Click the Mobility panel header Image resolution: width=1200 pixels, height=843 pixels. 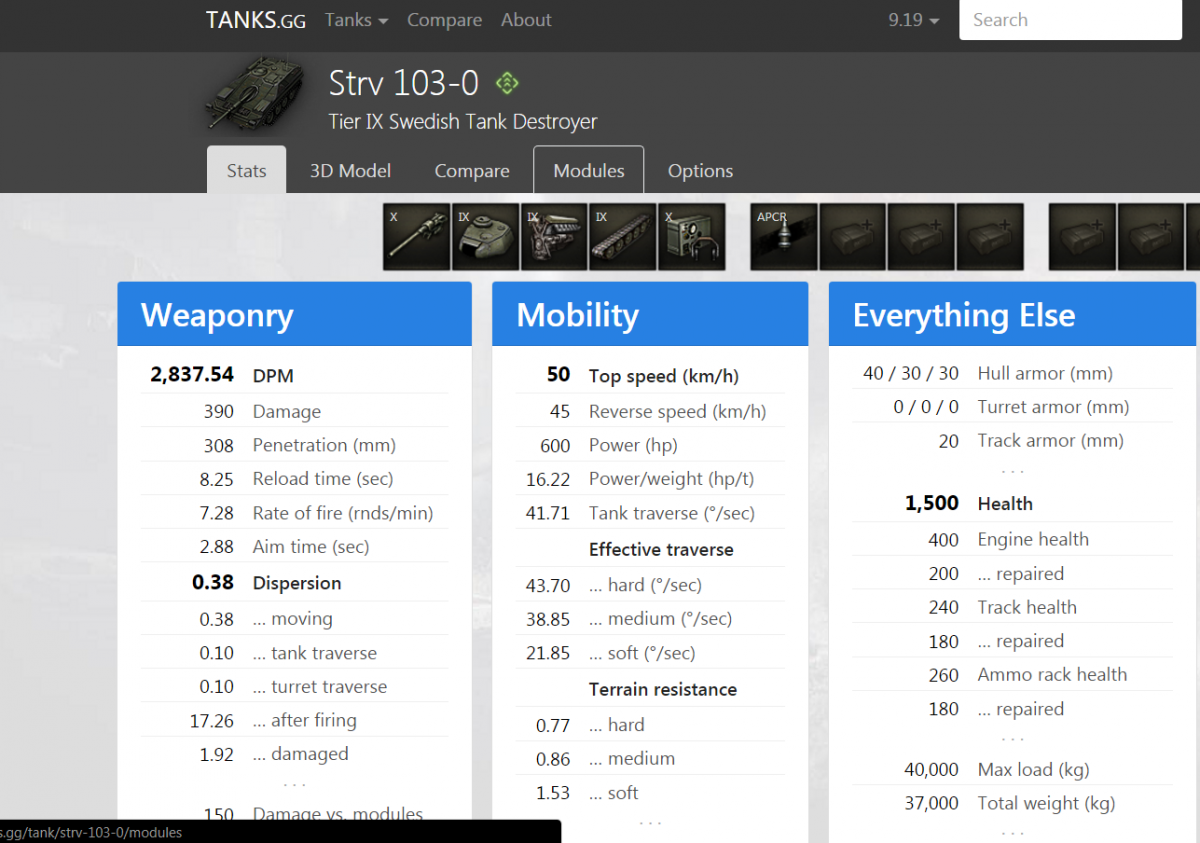click(x=650, y=314)
